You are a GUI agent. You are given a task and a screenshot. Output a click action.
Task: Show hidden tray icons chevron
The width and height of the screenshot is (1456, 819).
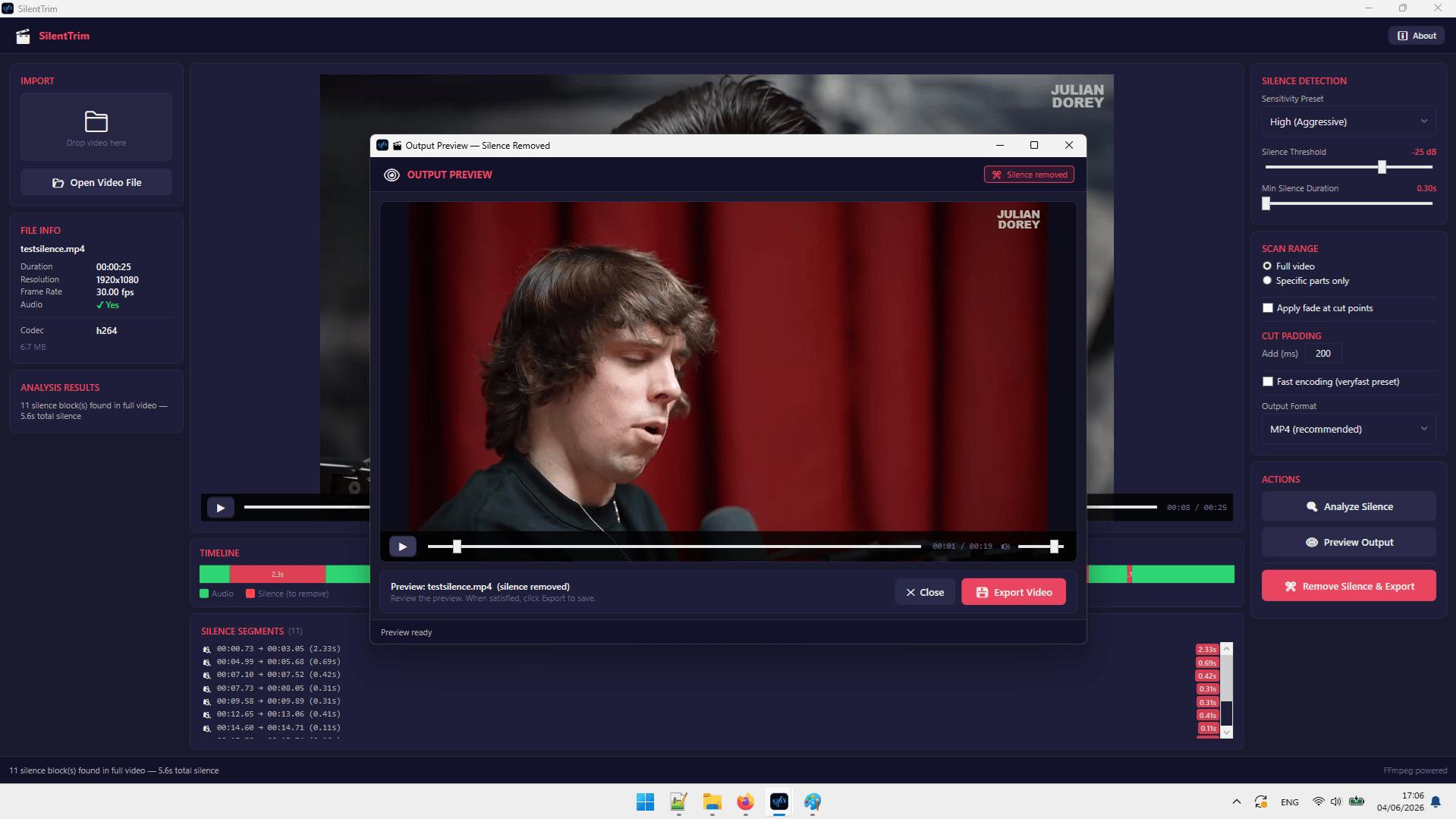1236,802
